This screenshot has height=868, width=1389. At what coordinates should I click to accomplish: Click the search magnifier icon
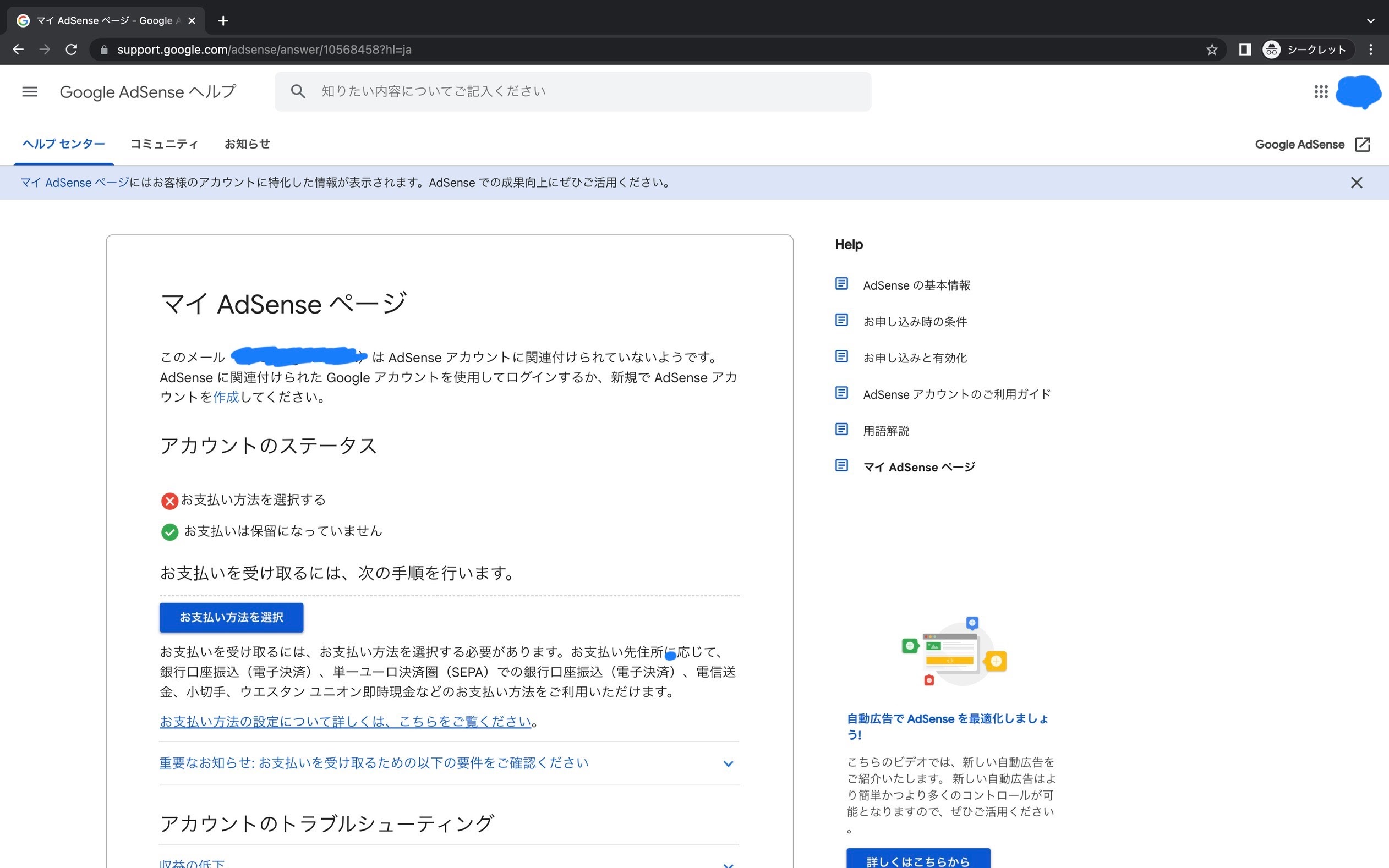click(297, 91)
